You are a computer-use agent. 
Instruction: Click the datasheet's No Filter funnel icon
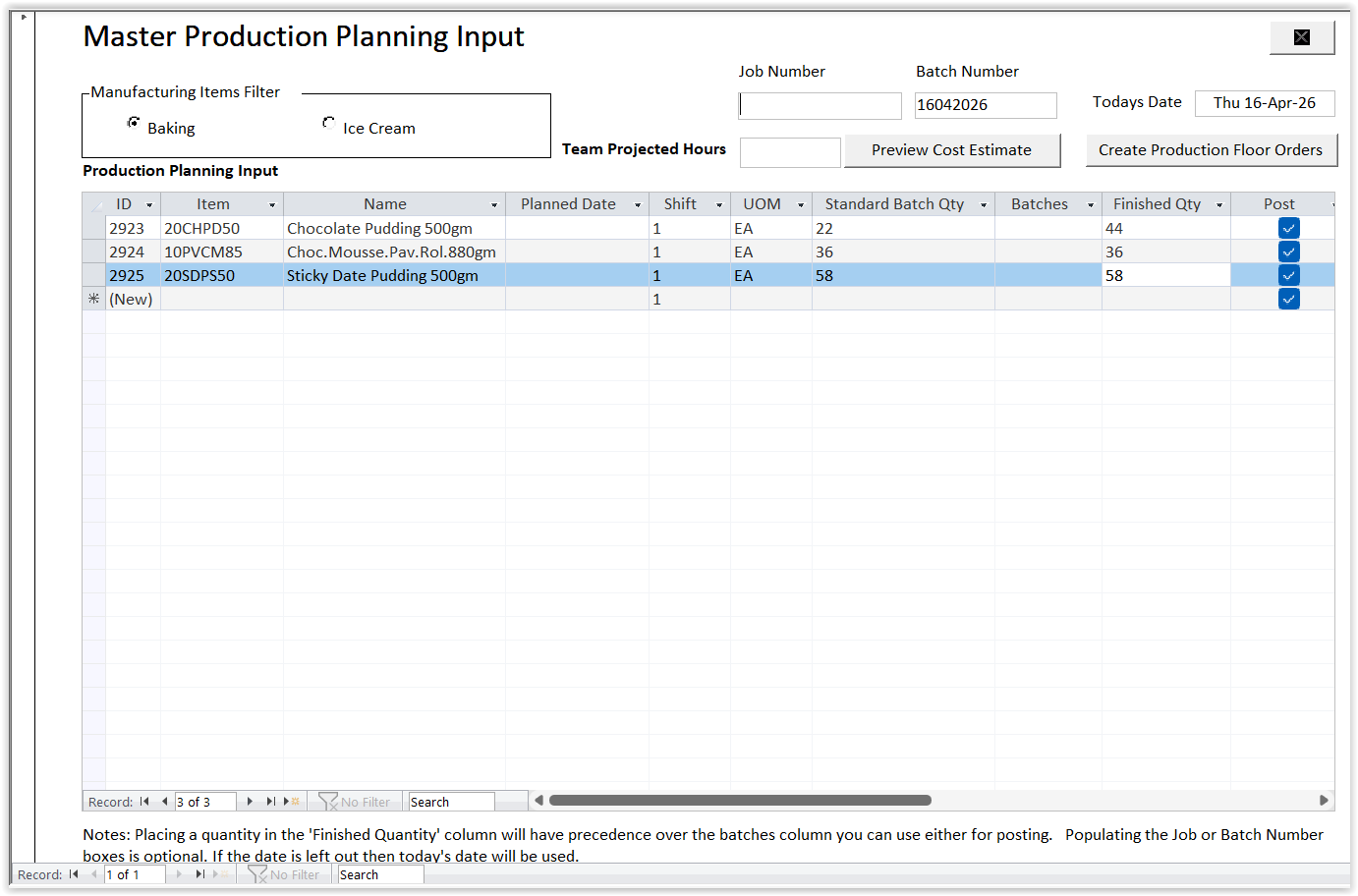click(x=328, y=802)
